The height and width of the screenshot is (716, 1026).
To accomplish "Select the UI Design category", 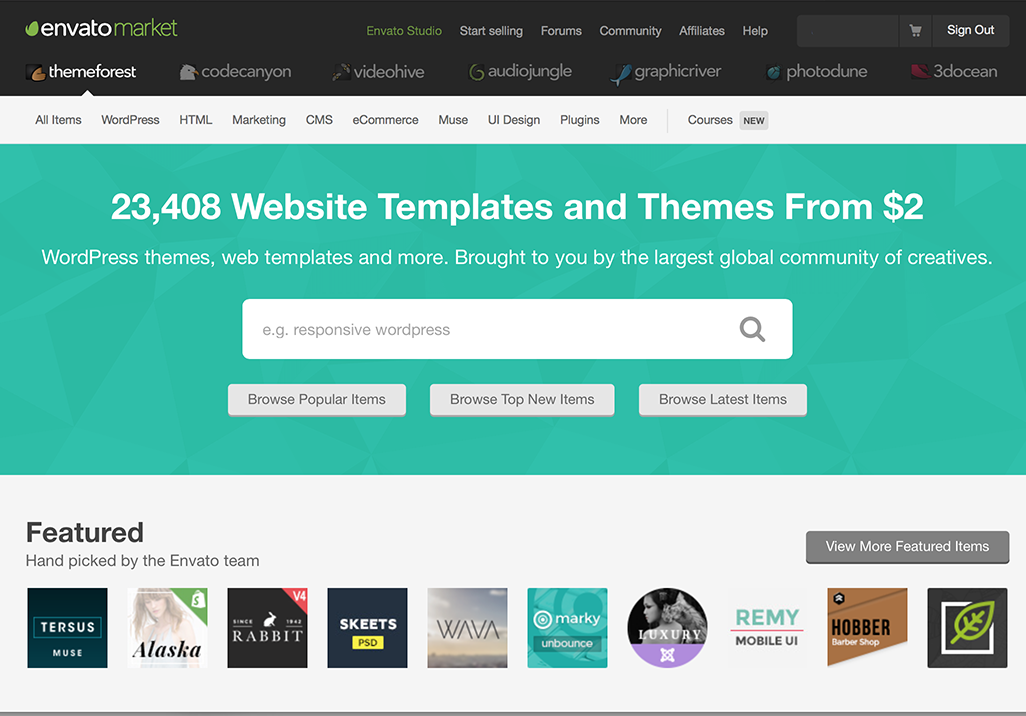I will (514, 120).
